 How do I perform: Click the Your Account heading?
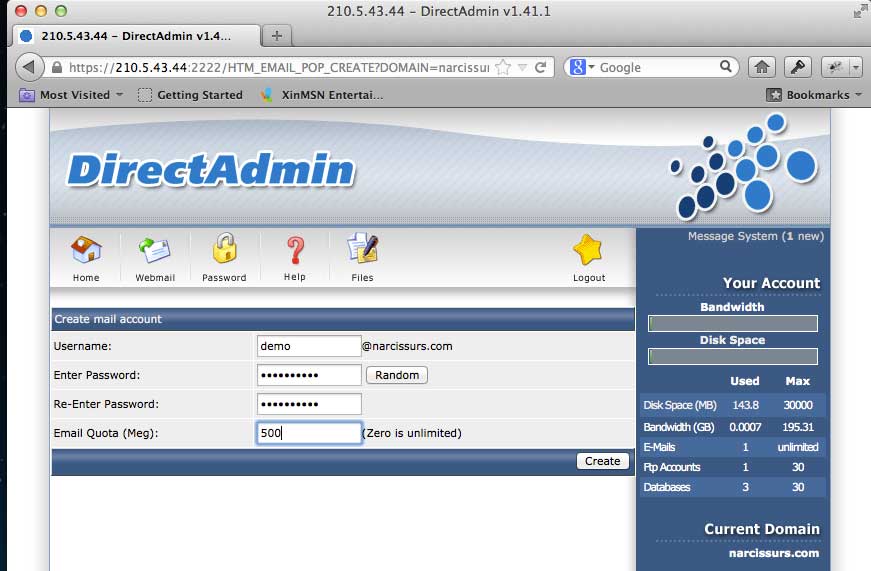(x=771, y=283)
